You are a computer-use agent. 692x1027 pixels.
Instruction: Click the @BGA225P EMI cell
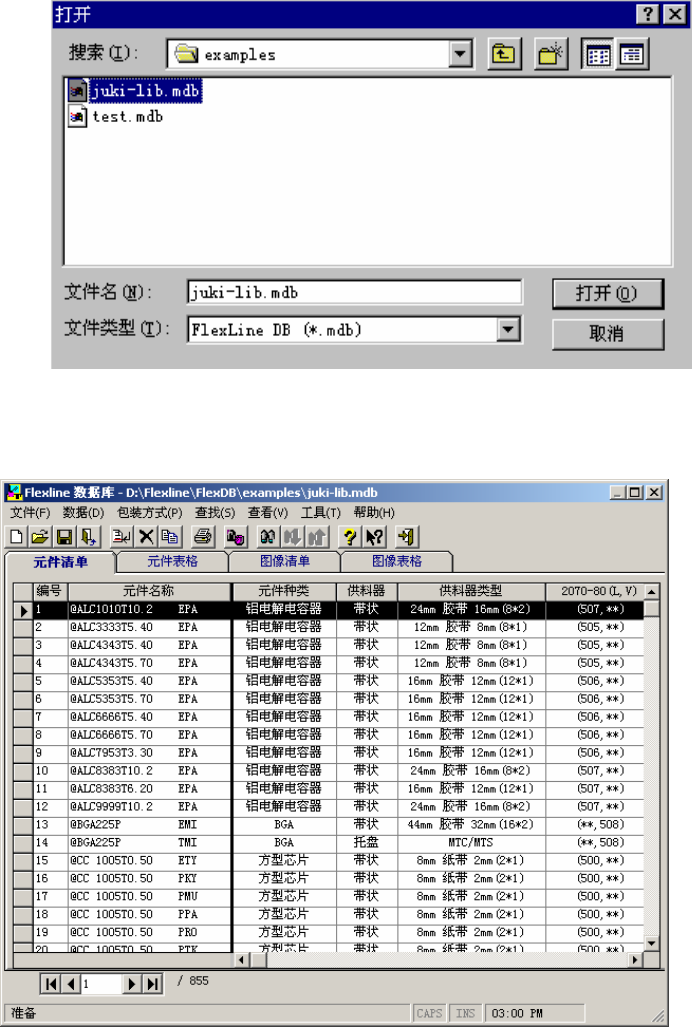tap(149, 825)
